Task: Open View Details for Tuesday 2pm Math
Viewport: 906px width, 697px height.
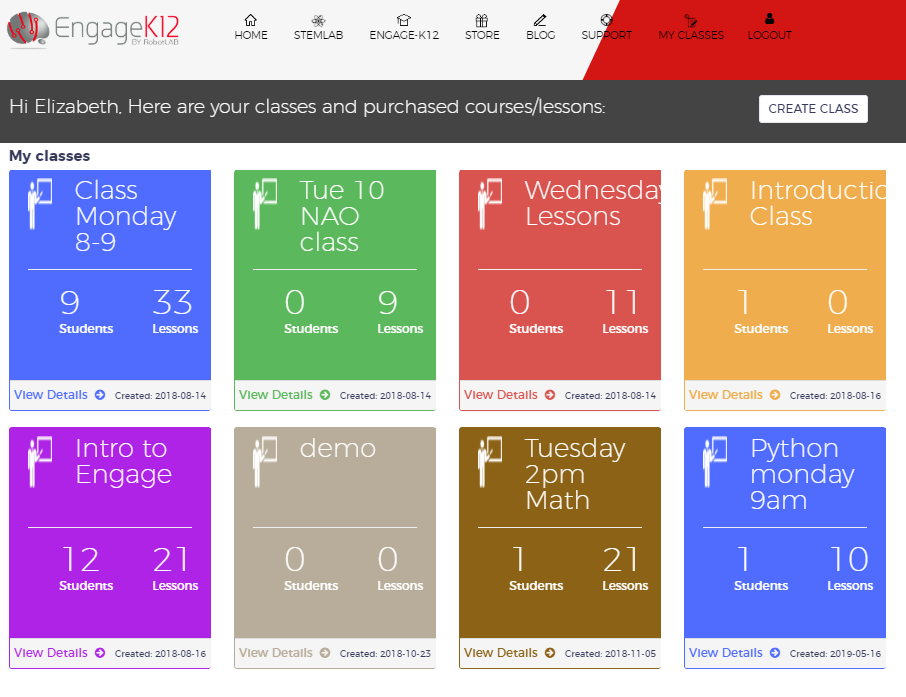Action: [x=509, y=653]
